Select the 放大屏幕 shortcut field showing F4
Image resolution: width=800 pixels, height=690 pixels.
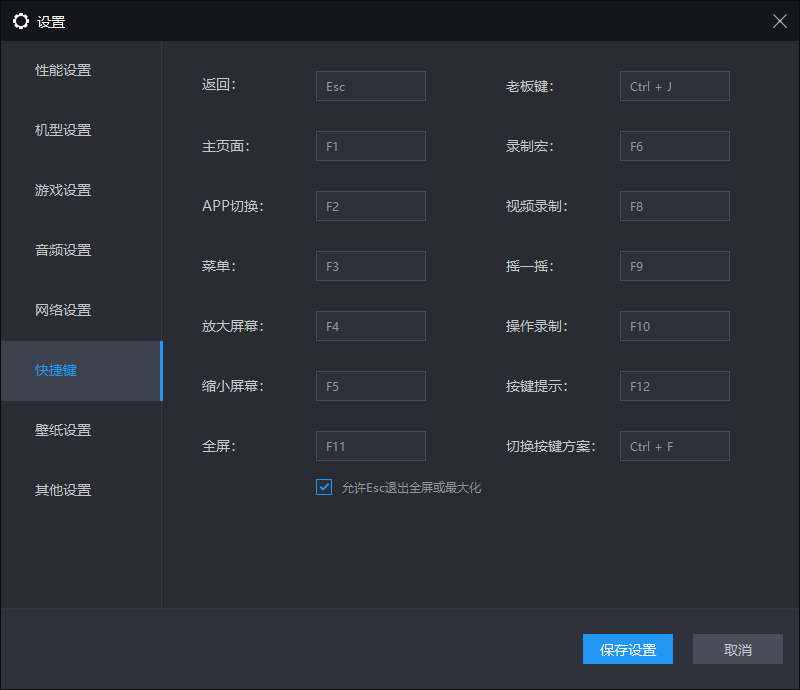click(370, 326)
